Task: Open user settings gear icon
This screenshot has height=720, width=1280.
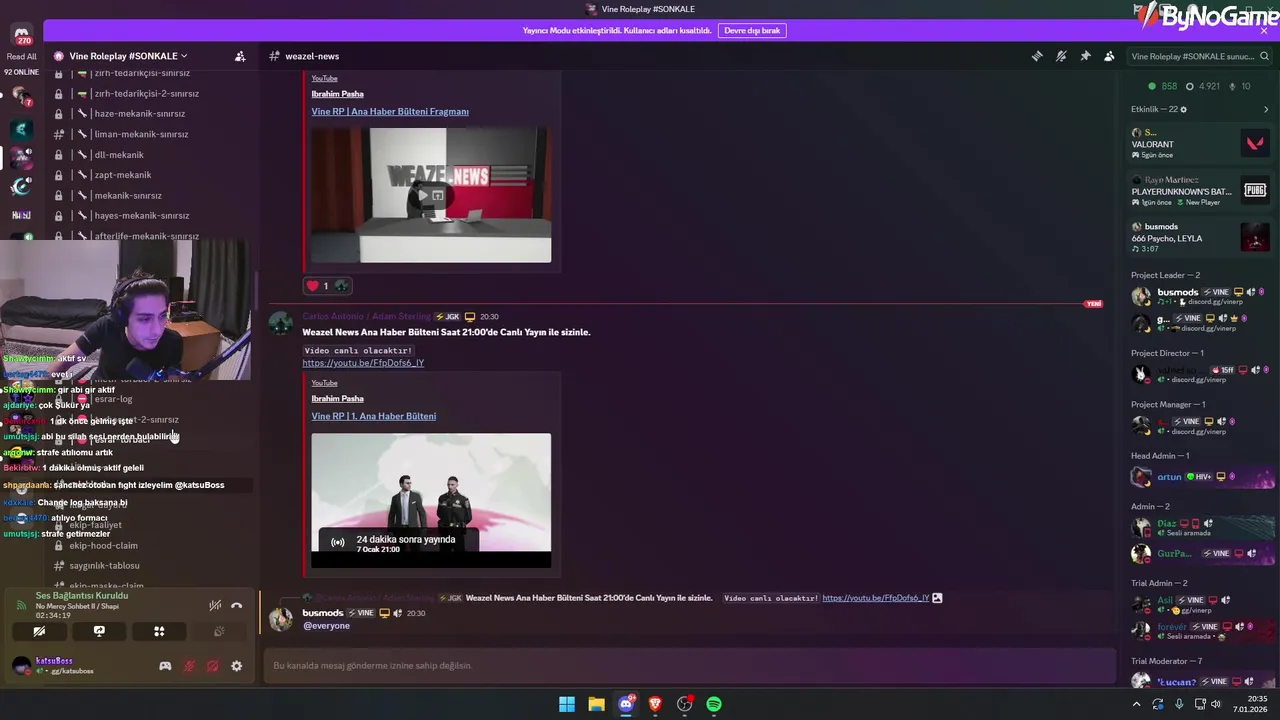Action: click(236, 666)
